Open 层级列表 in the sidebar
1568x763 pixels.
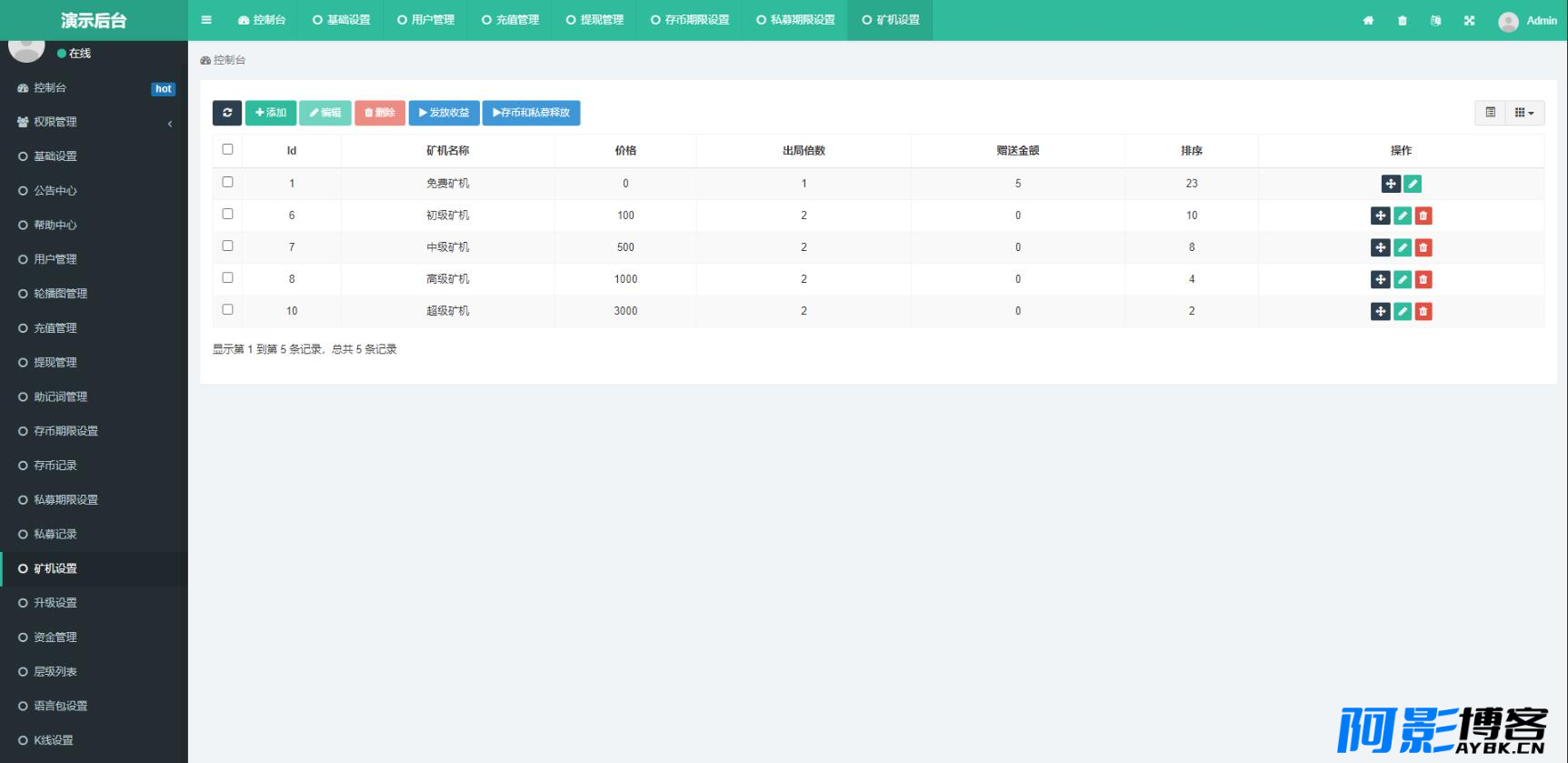click(94, 672)
